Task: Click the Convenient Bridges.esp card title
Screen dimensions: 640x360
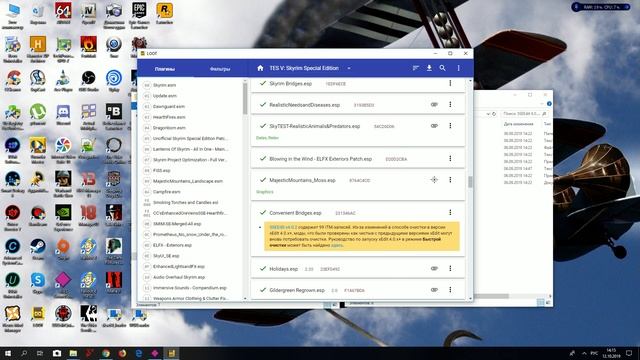Action: pos(295,213)
